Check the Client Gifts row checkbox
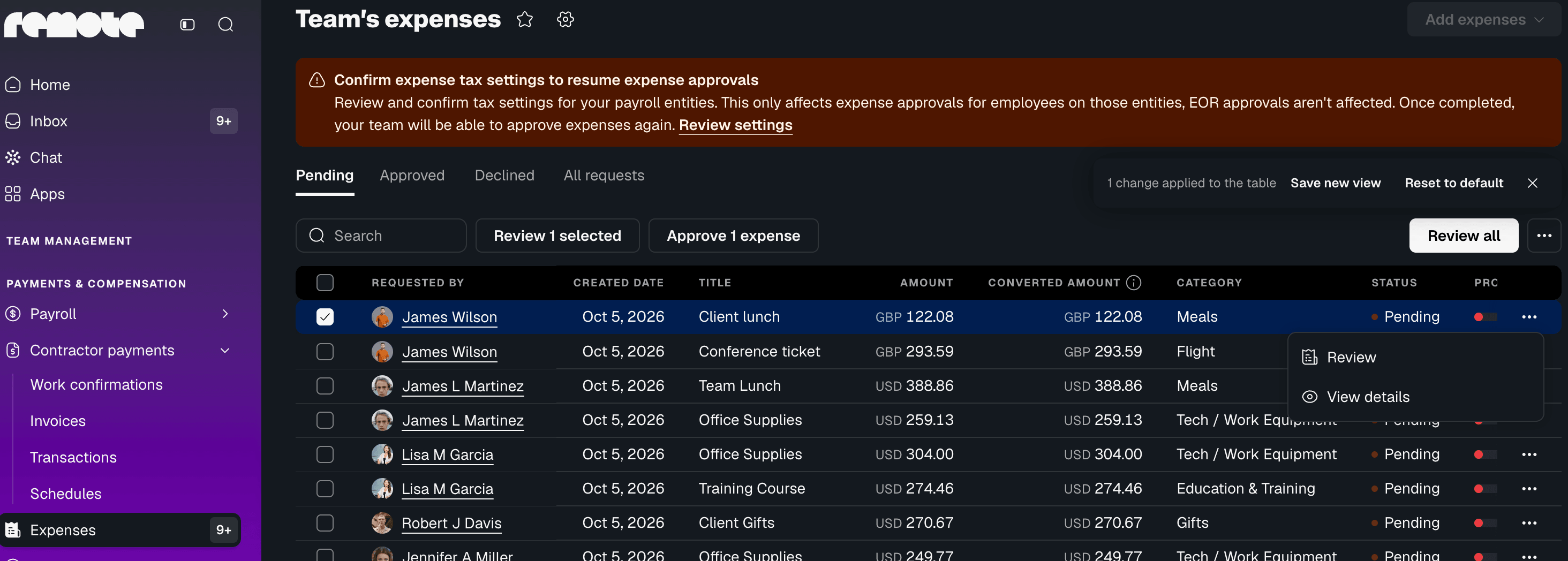The width and height of the screenshot is (1568, 561). 325,522
